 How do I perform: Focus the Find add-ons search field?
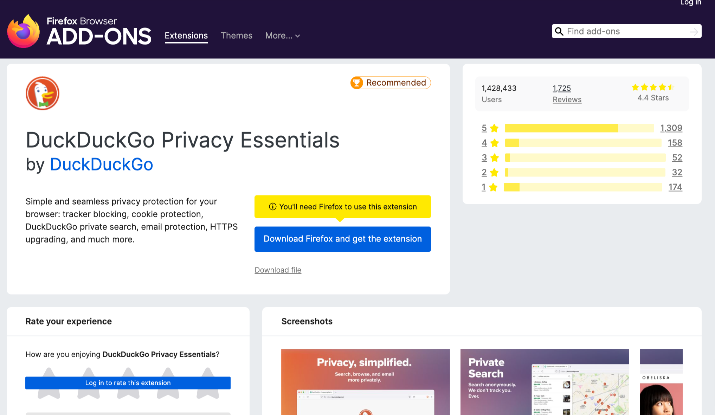[x=627, y=31]
